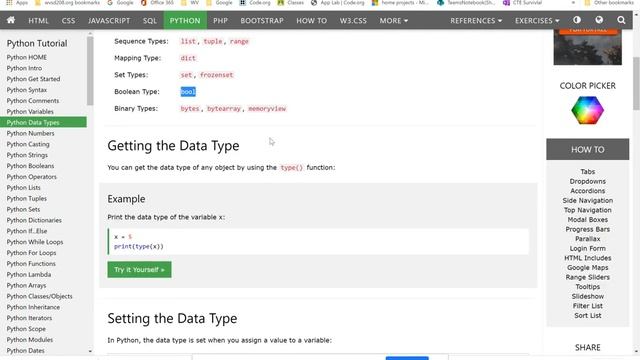Click the memoryview type text
The width and height of the screenshot is (640, 360).
267,109
